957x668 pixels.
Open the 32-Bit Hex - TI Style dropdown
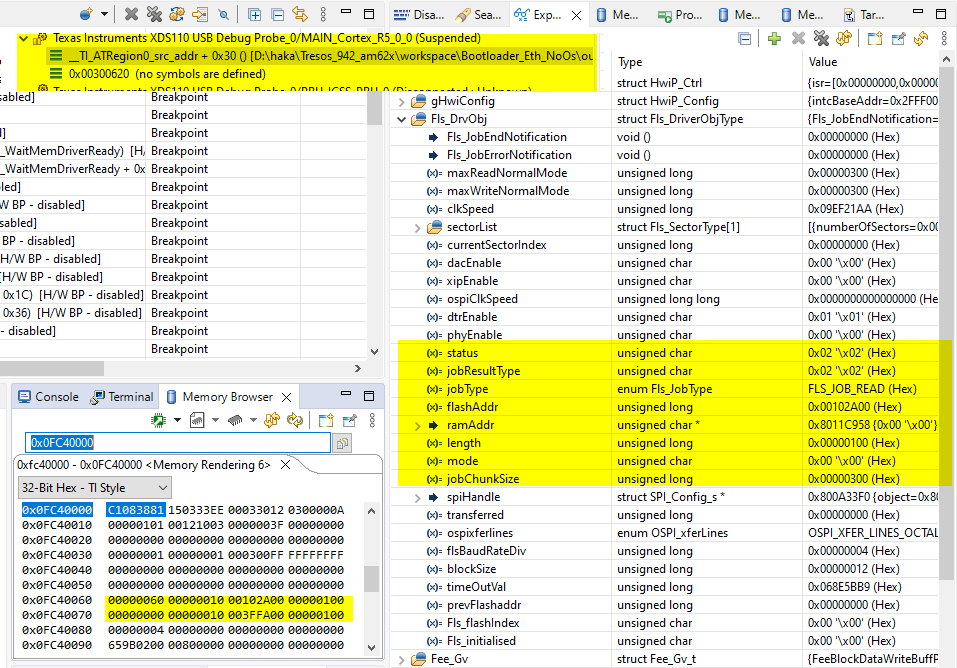tap(95, 488)
